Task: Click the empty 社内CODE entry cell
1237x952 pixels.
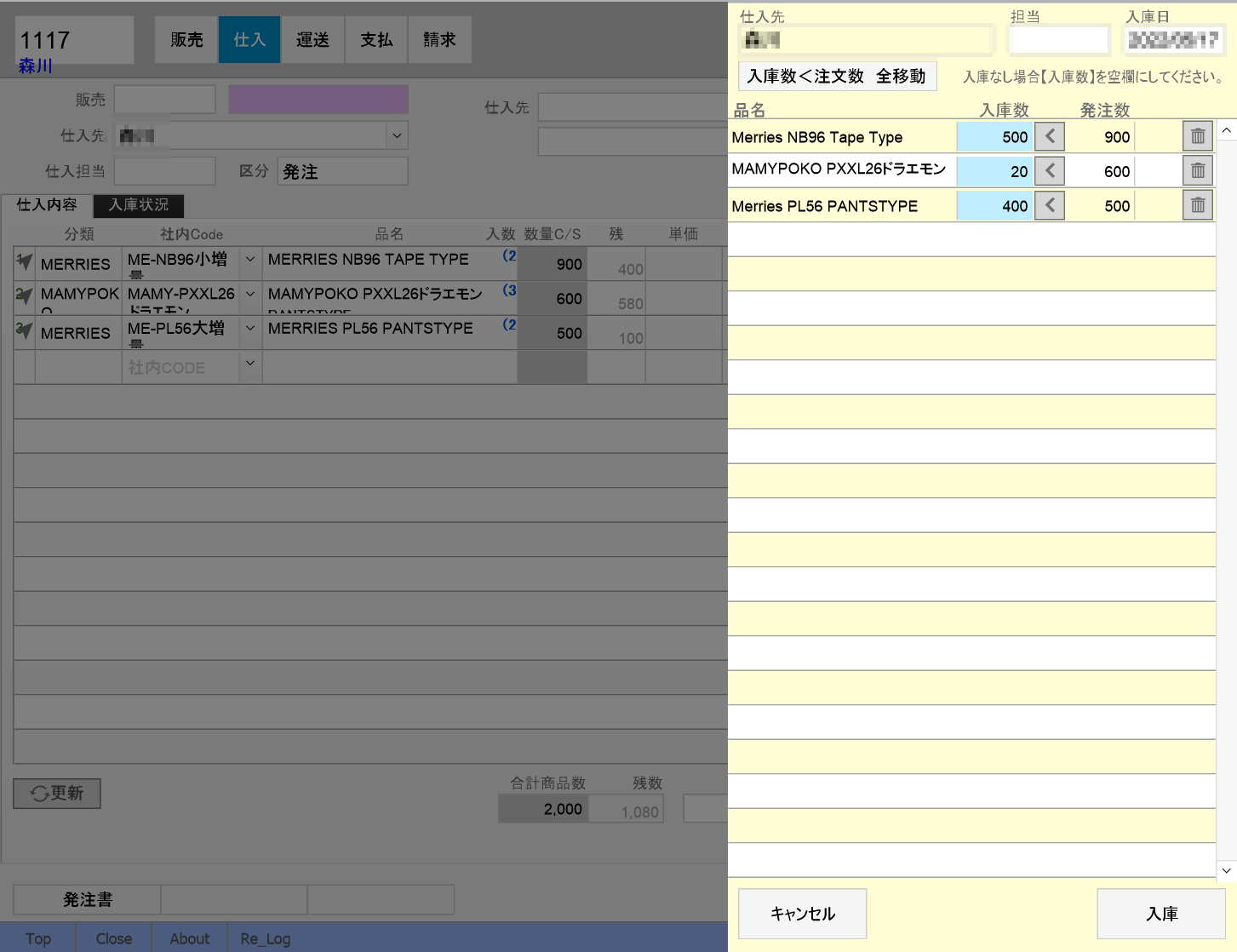Action: (x=180, y=368)
